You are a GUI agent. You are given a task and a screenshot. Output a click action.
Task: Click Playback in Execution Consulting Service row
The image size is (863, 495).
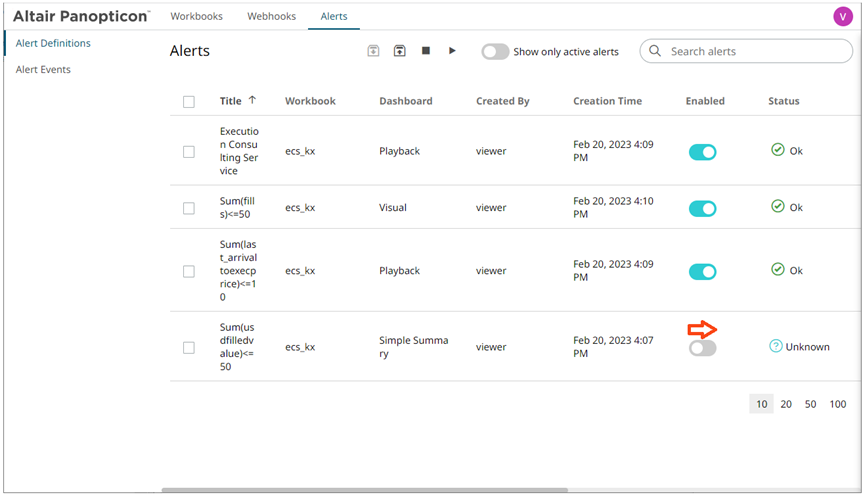tap(400, 151)
